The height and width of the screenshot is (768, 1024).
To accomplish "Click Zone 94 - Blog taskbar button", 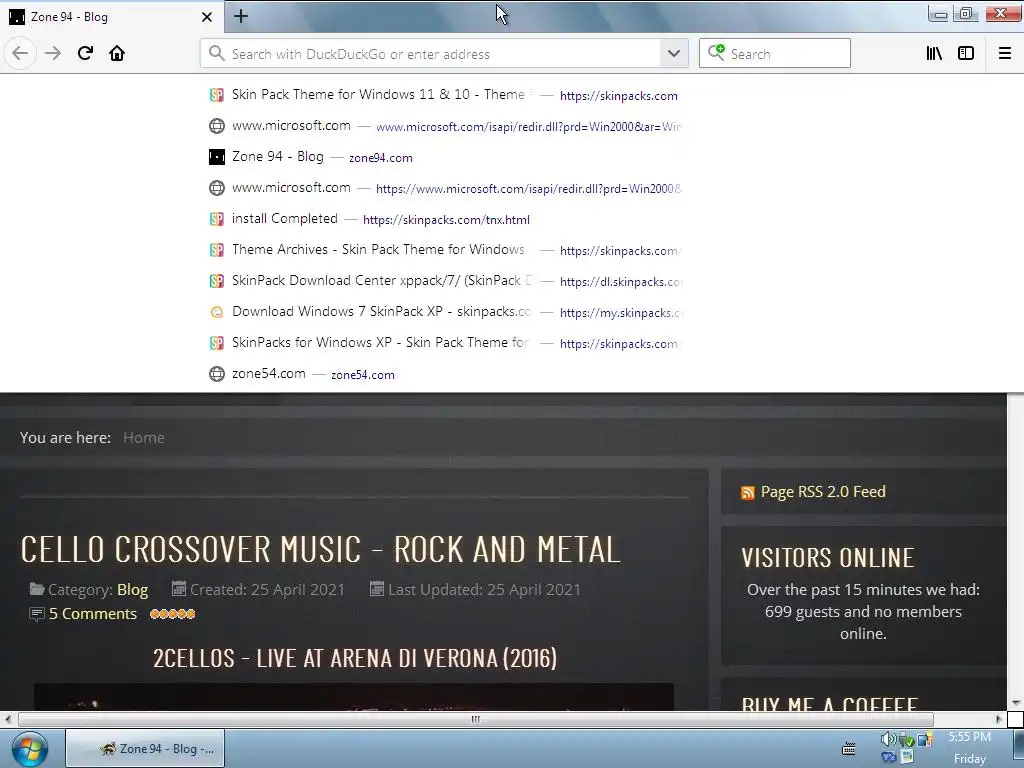I will [145, 749].
